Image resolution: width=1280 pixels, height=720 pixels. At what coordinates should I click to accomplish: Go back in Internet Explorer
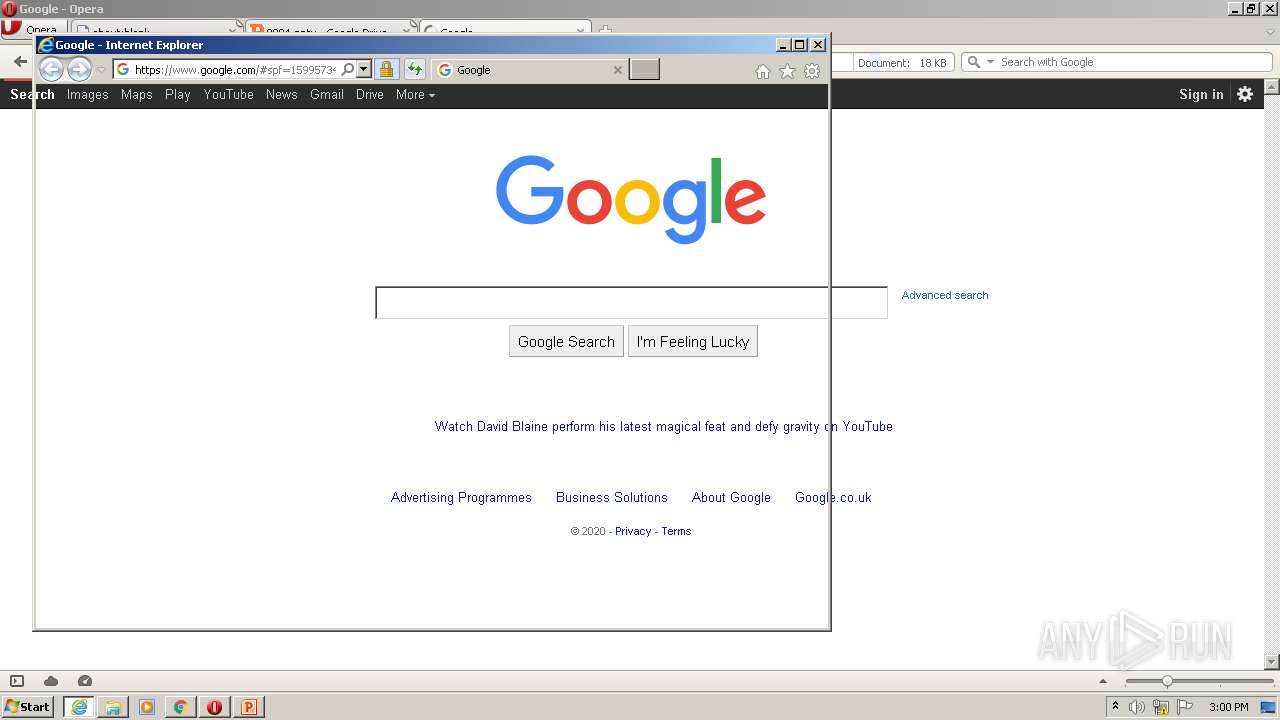(x=51, y=69)
